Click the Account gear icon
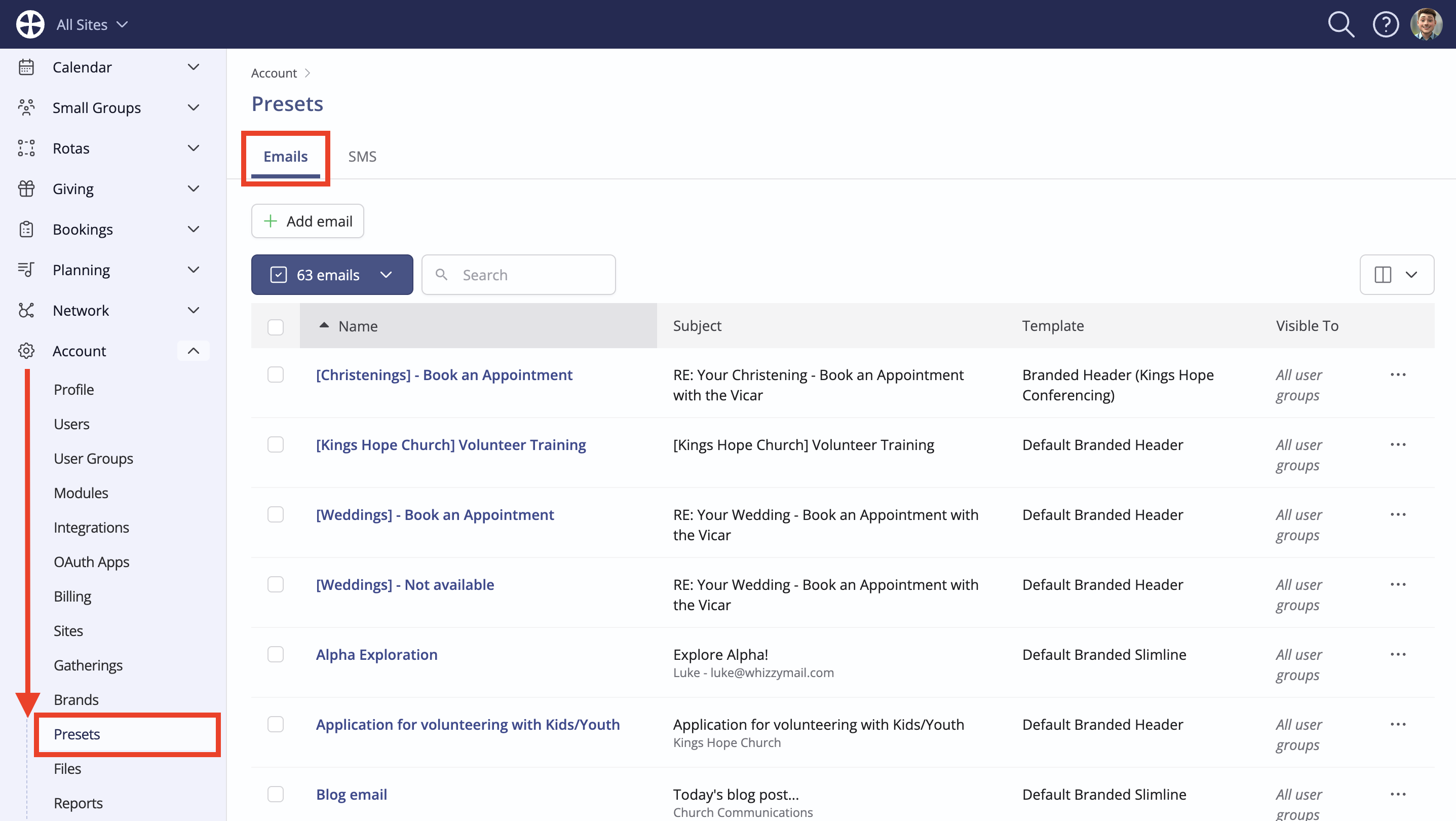Screen dimensions: 1456x821 coord(26,351)
